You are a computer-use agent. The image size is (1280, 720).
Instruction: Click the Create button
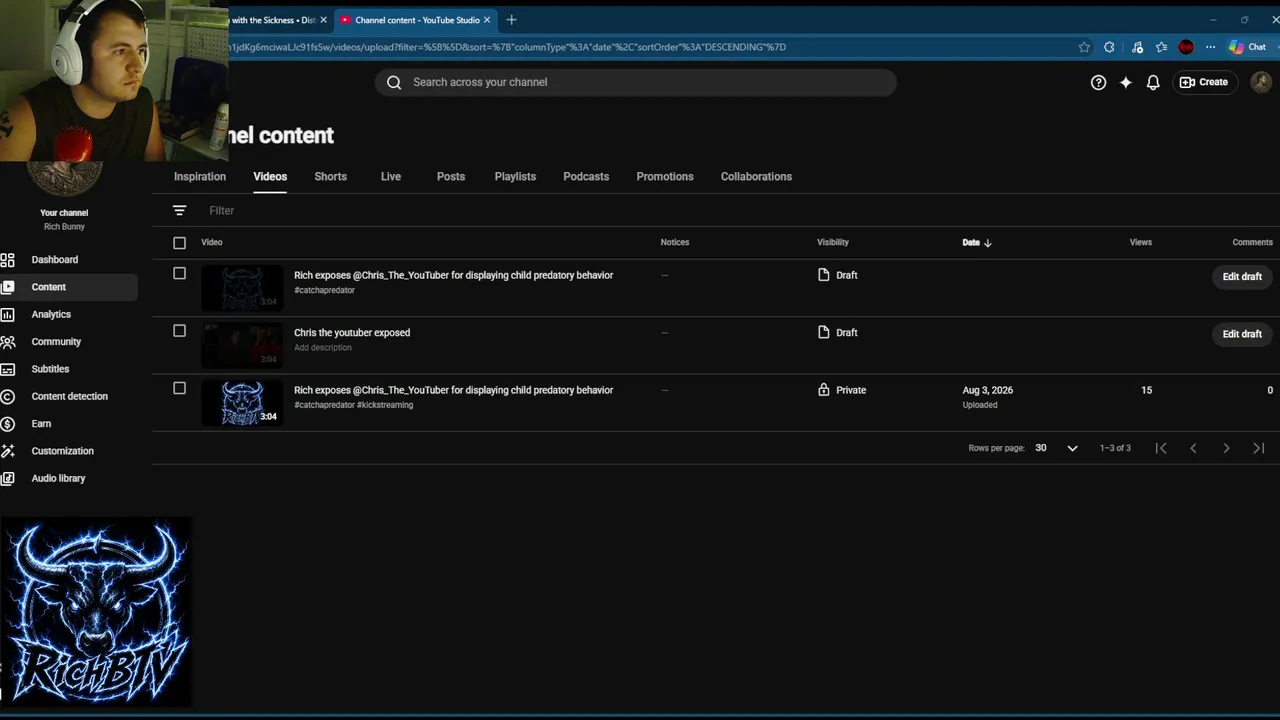[1204, 82]
